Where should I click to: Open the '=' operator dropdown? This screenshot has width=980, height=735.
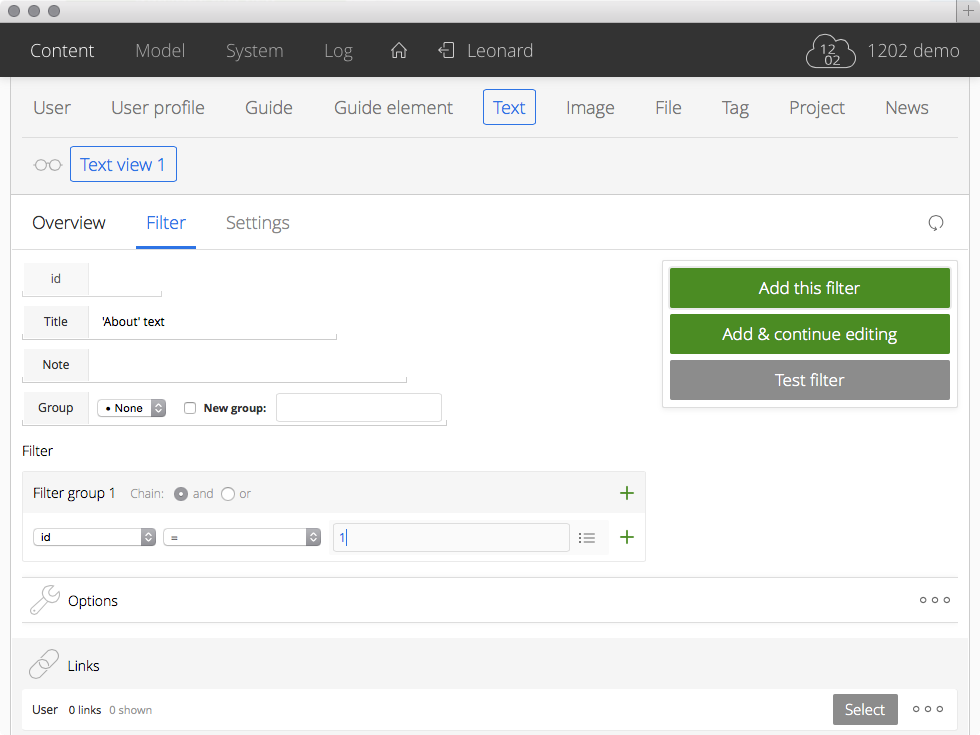pos(241,537)
